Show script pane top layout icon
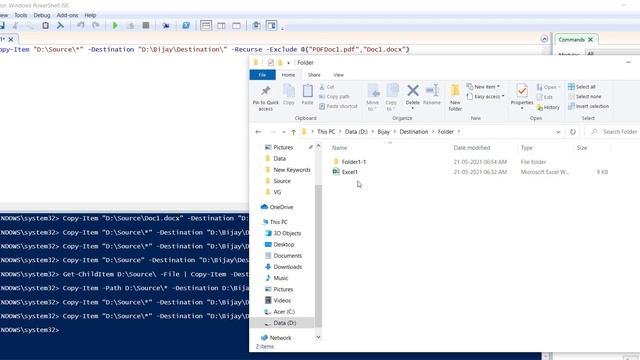The width and height of the screenshot is (640, 360). (x=206, y=25)
